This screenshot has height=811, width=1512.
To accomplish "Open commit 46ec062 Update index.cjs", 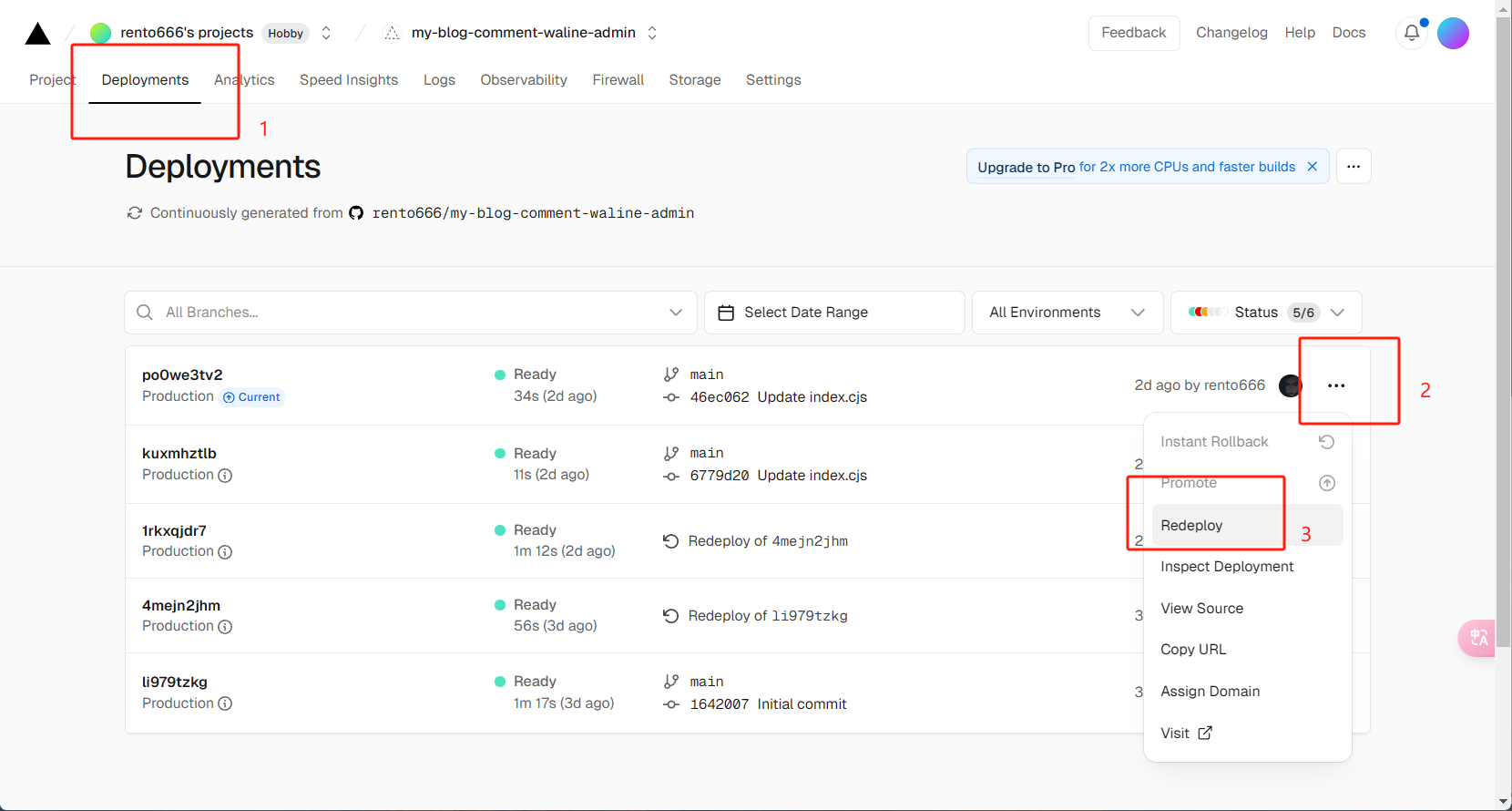I will click(x=779, y=397).
